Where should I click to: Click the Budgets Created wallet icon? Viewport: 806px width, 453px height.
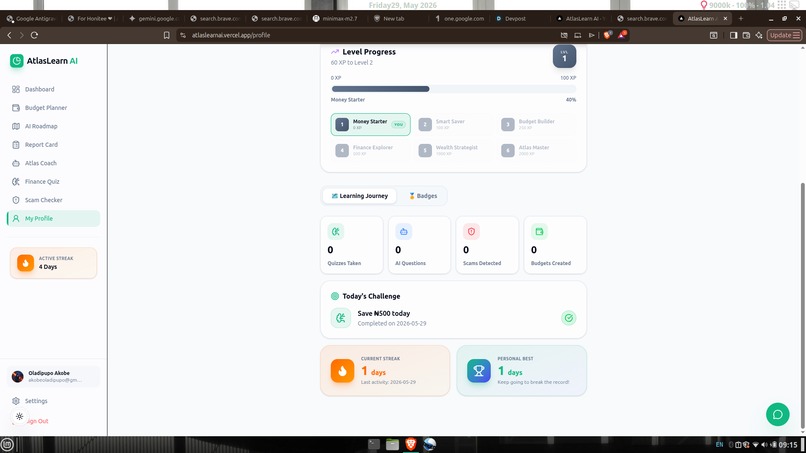pyautogui.click(x=539, y=231)
